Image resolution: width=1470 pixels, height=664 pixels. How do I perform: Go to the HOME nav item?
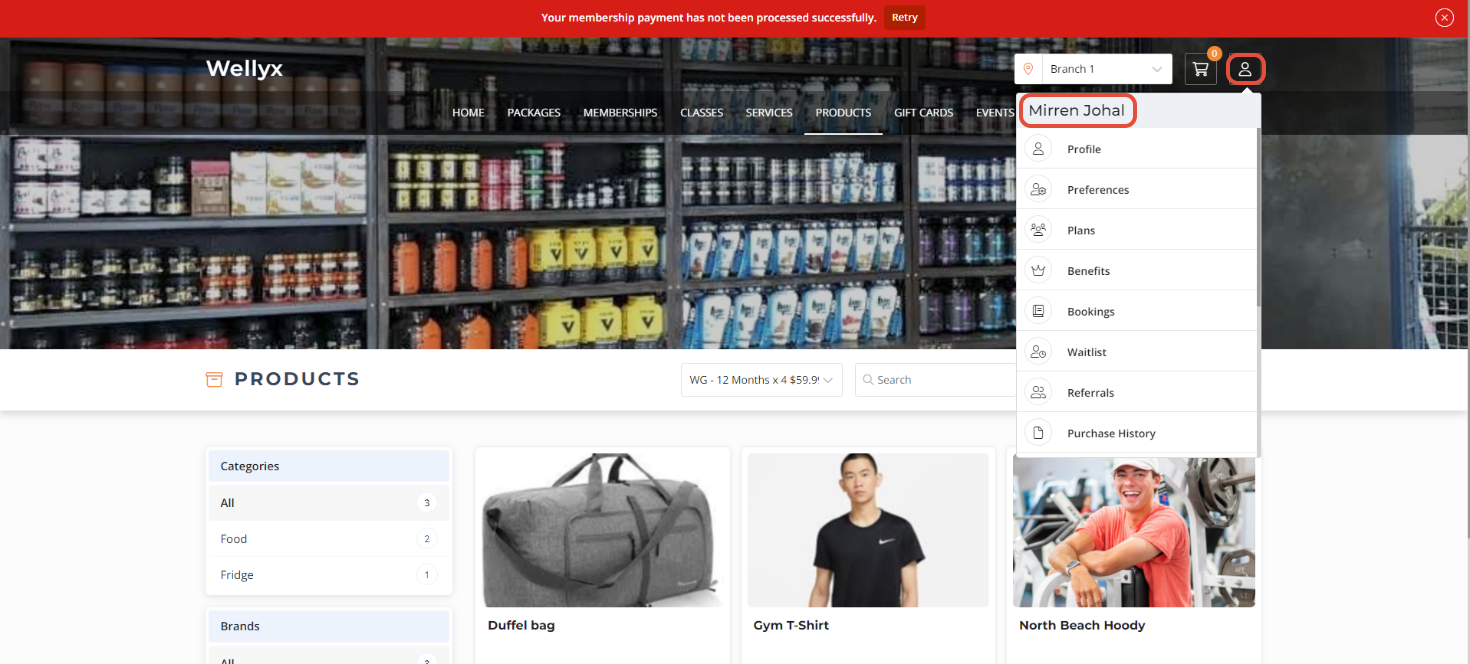click(x=468, y=113)
